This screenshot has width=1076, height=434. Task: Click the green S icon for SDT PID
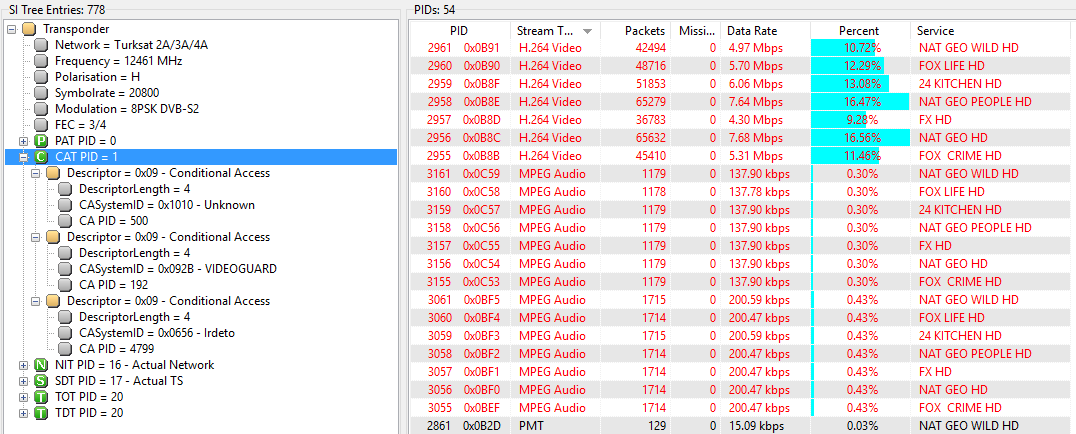point(41,381)
